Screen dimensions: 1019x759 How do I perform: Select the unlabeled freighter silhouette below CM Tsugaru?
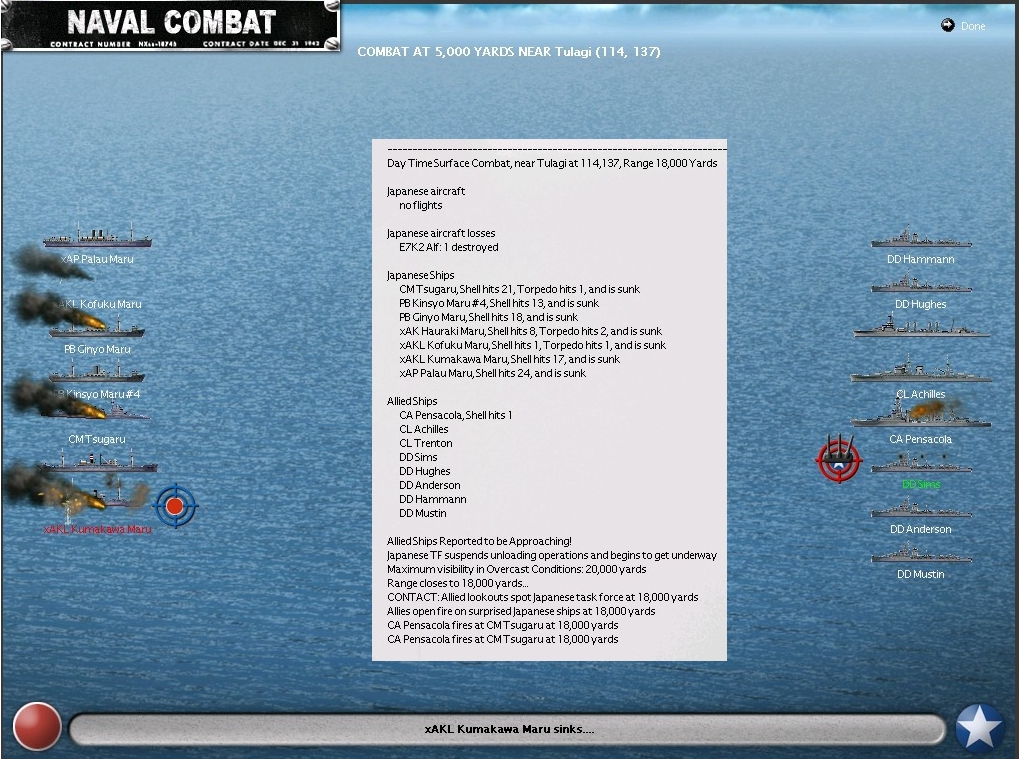point(97,463)
